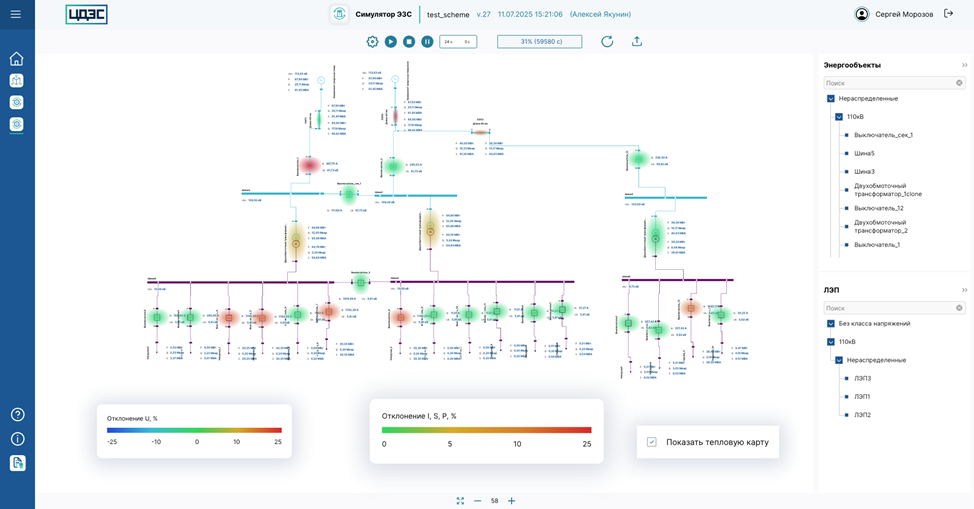Uncheck the 'Без класса напряжений' checkbox

[x=831, y=324]
